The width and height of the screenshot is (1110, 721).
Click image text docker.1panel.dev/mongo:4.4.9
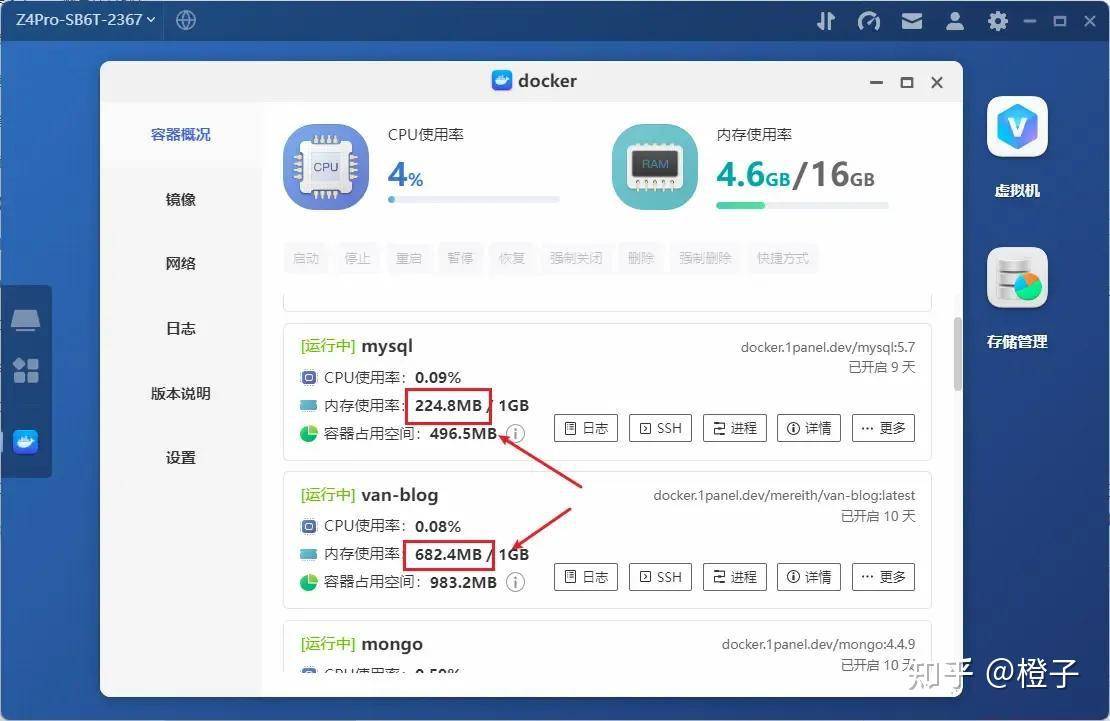pos(818,644)
